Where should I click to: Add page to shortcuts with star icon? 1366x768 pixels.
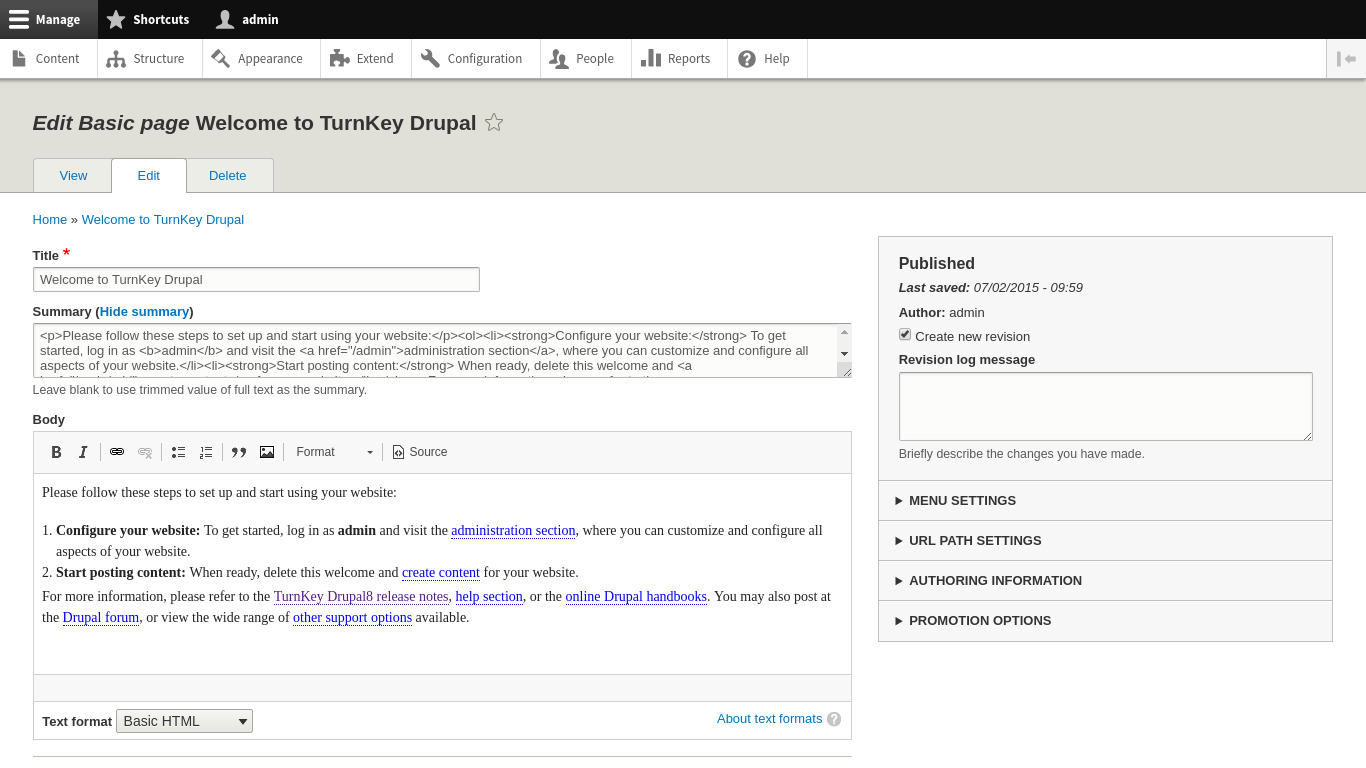click(x=494, y=123)
